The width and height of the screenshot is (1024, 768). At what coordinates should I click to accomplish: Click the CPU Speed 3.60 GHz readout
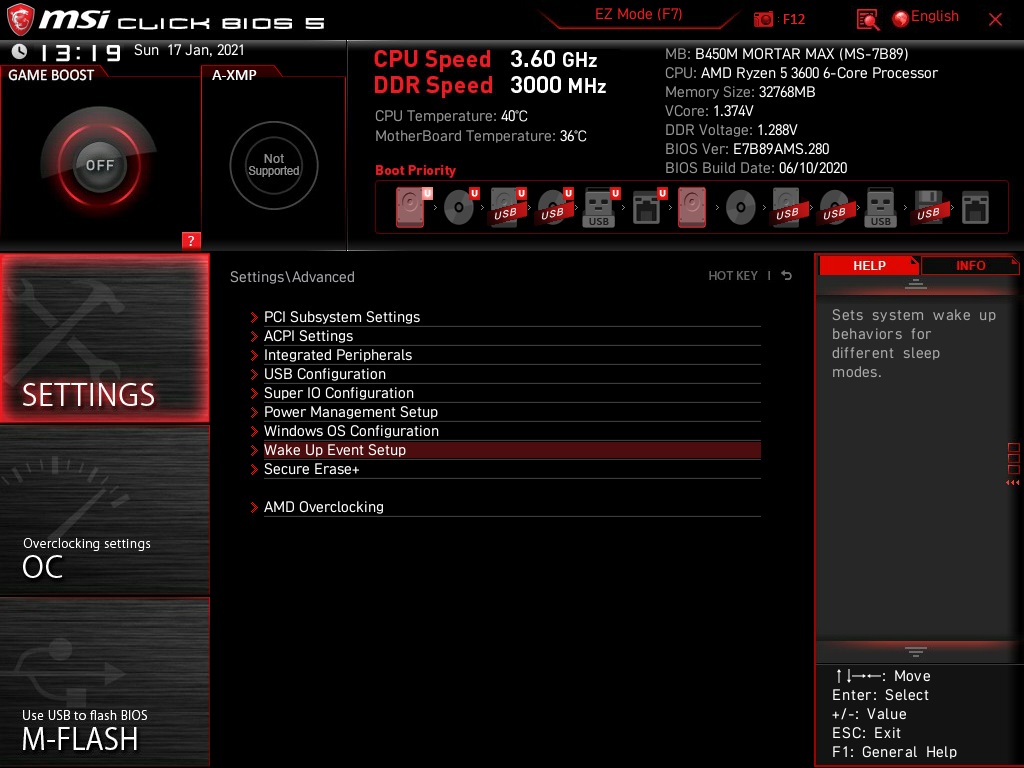pyautogui.click(x=485, y=59)
